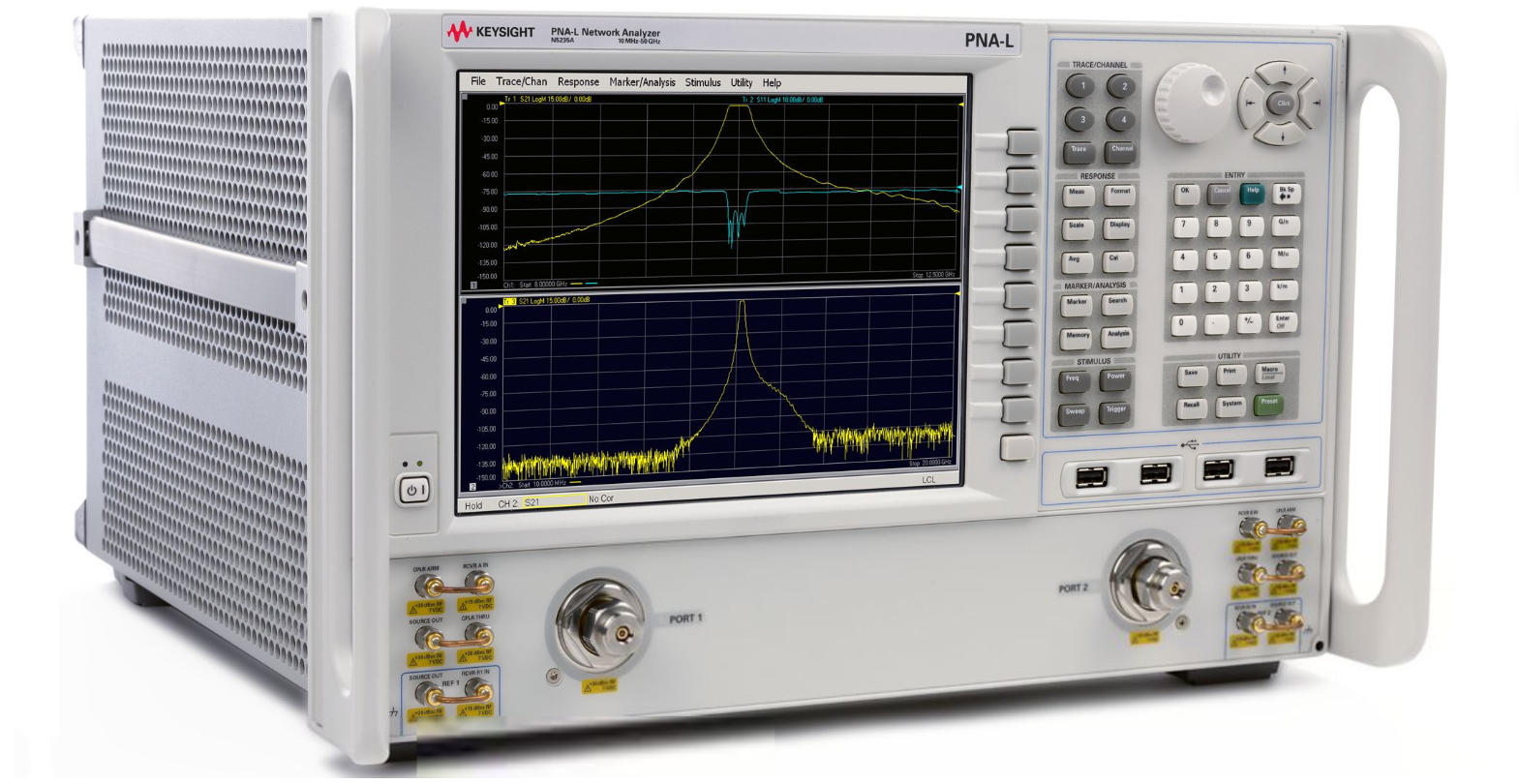Open the Utility menu on the screen

(742, 83)
